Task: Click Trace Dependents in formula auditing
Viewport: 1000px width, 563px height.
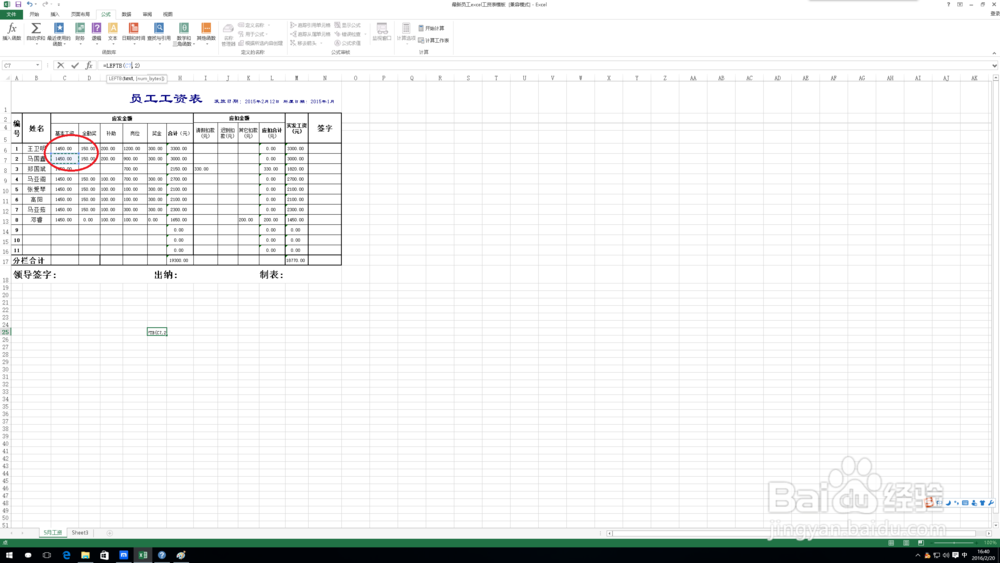Action: click(311, 34)
